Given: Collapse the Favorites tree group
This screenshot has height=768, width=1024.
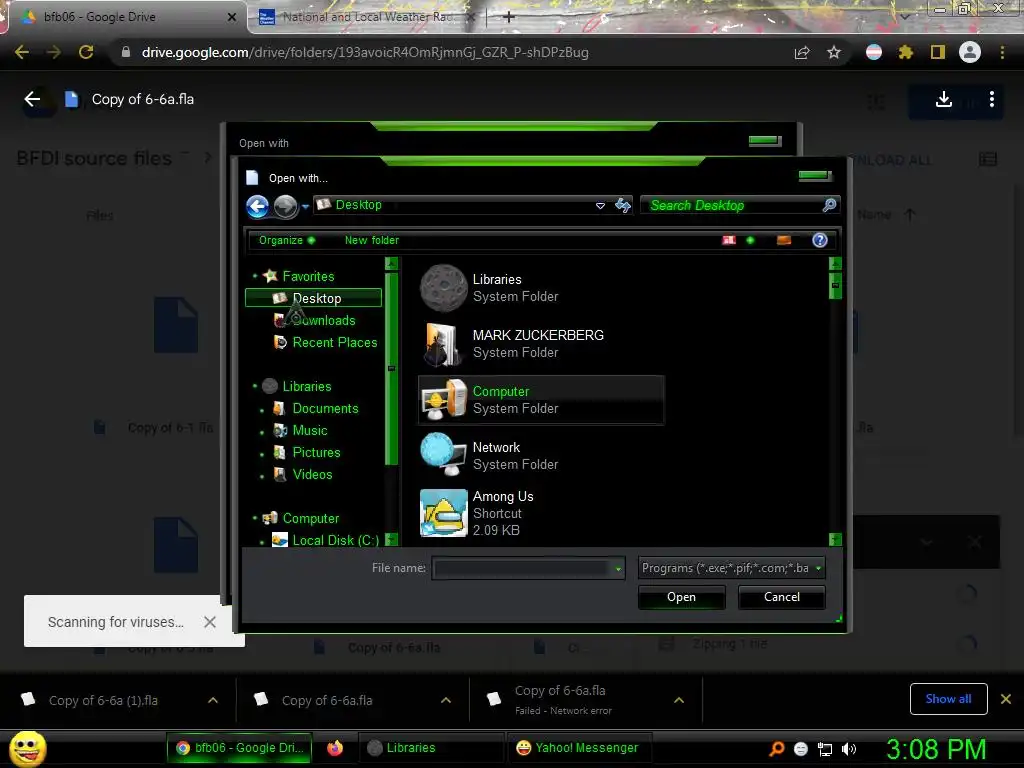Looking at the screenshot, I should pos(255,276).
